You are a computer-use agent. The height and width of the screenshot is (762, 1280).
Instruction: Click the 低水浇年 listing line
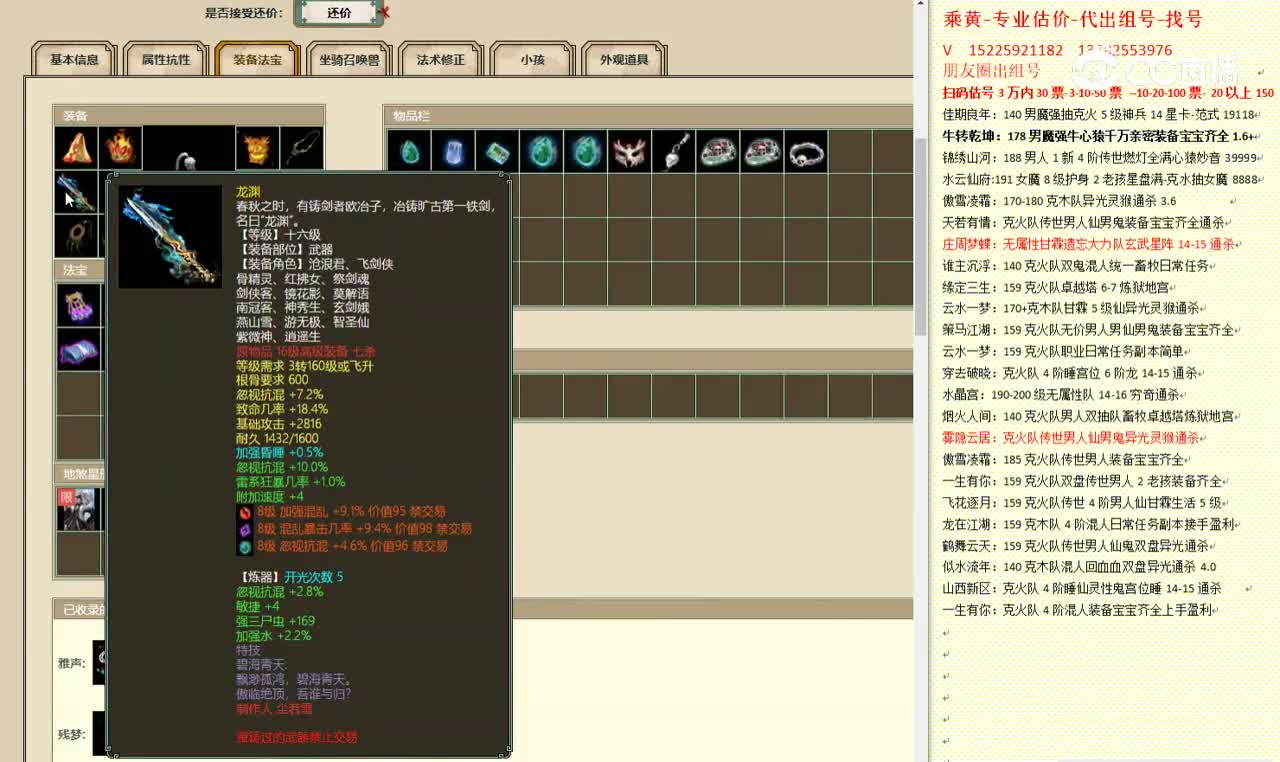point(1079,567)
